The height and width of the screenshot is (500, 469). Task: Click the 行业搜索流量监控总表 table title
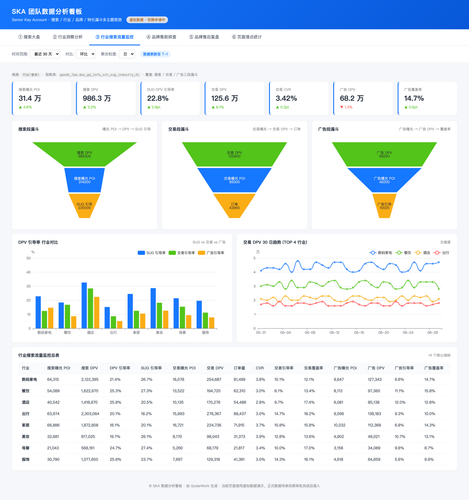(39, 355)
